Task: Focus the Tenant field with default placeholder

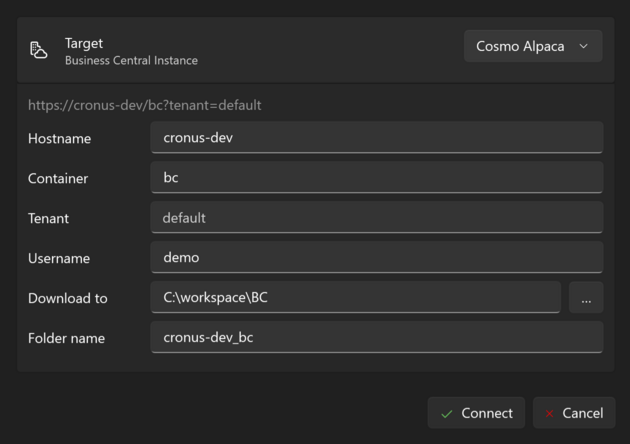Action: [376, 217]
